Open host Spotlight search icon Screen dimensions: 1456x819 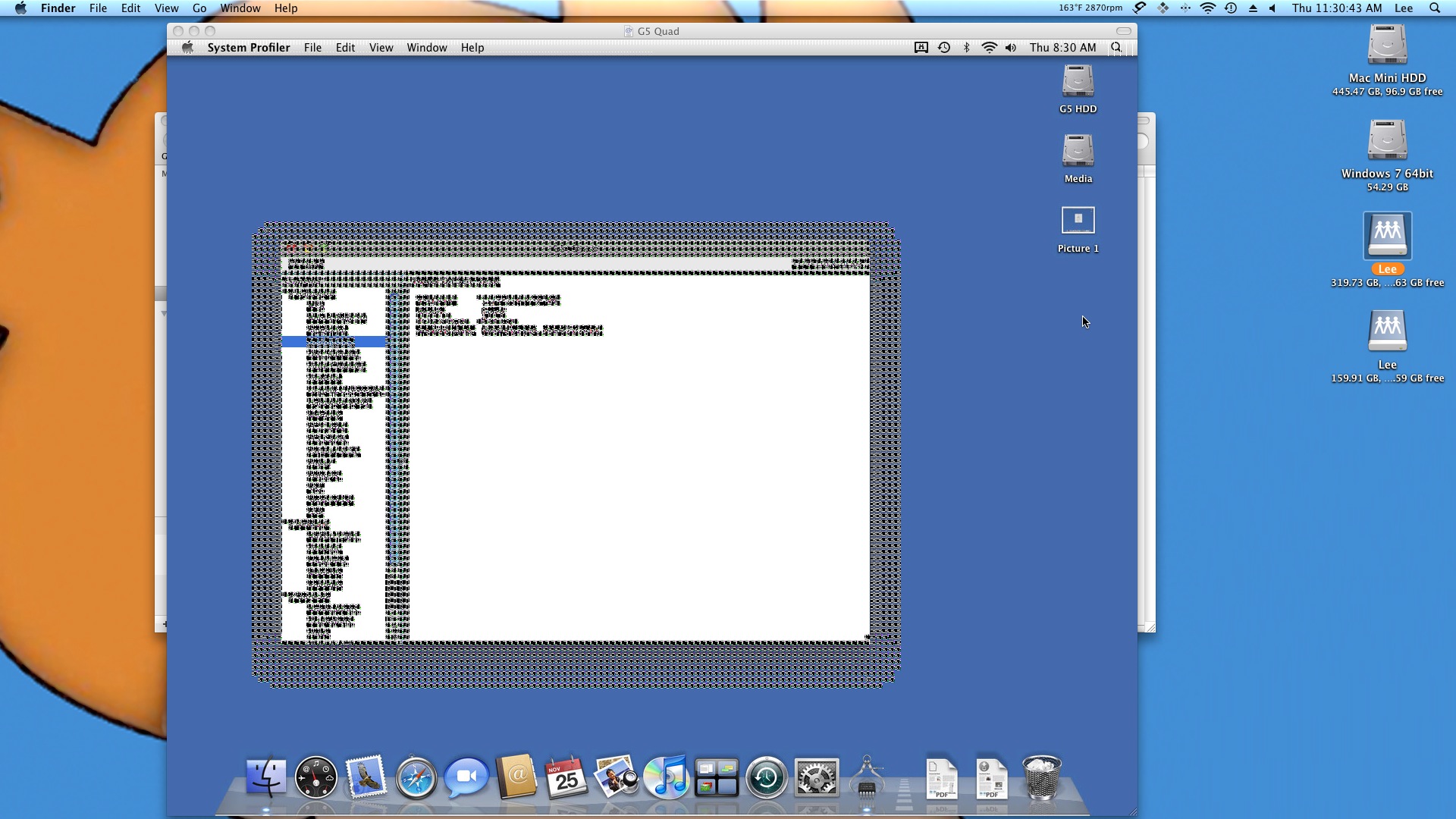(x=1434, y=8)
